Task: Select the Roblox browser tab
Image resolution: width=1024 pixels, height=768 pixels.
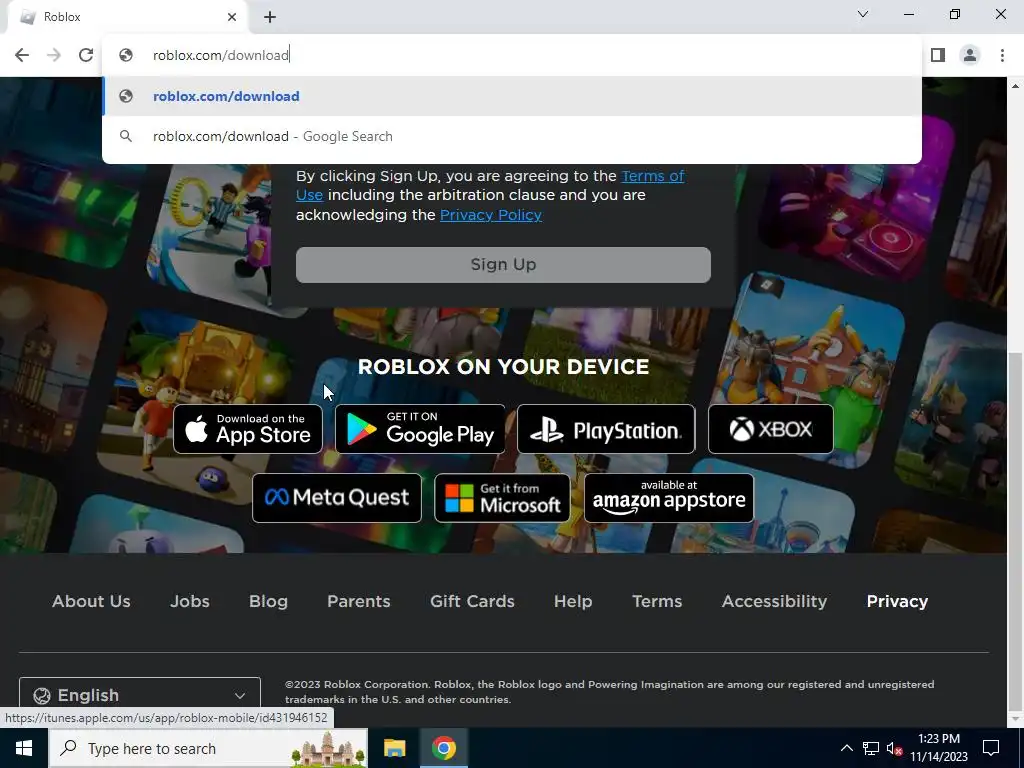Action: (127, 17)
